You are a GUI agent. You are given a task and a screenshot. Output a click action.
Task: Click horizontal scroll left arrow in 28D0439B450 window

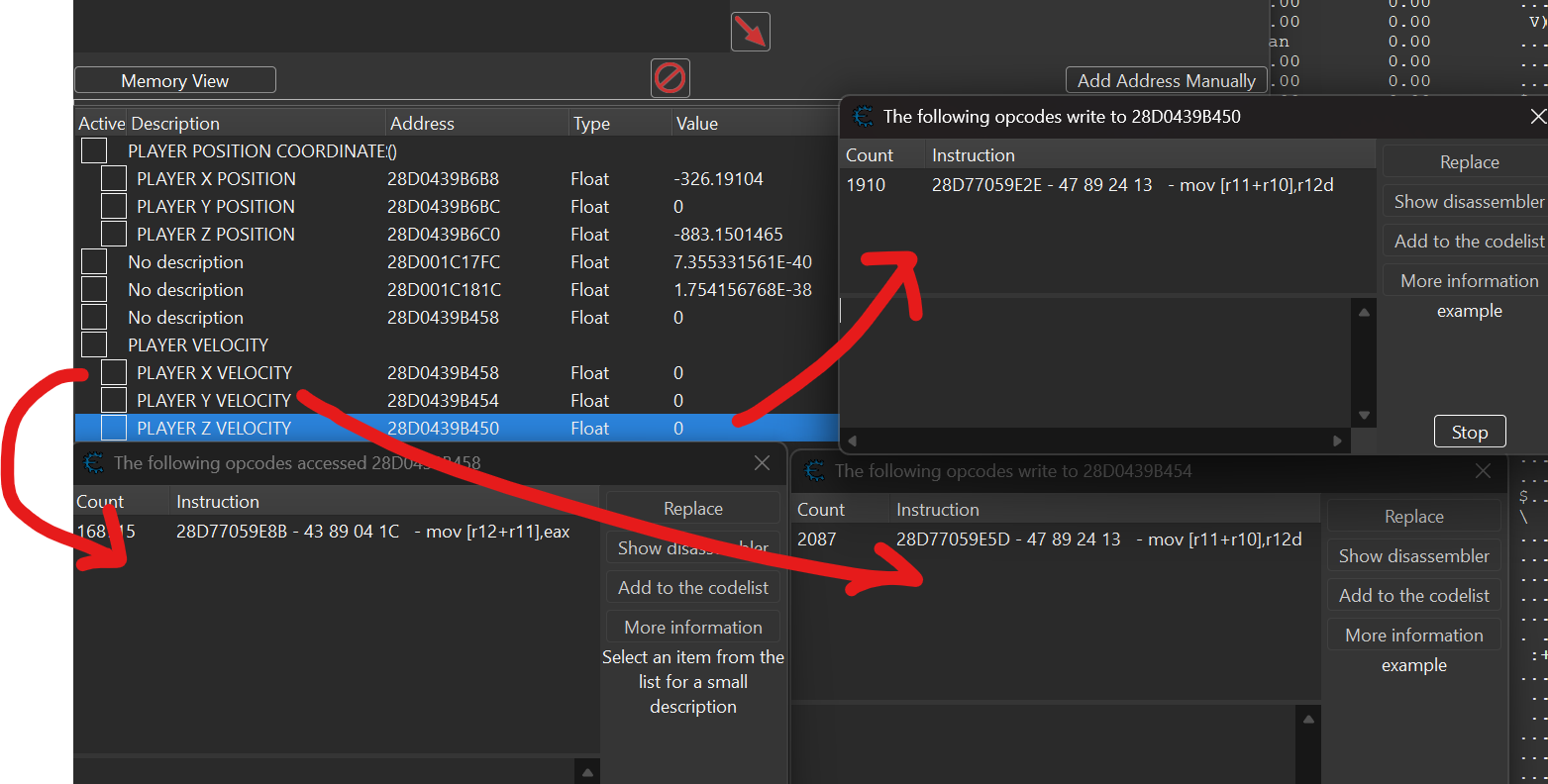[x=852, y=441]
